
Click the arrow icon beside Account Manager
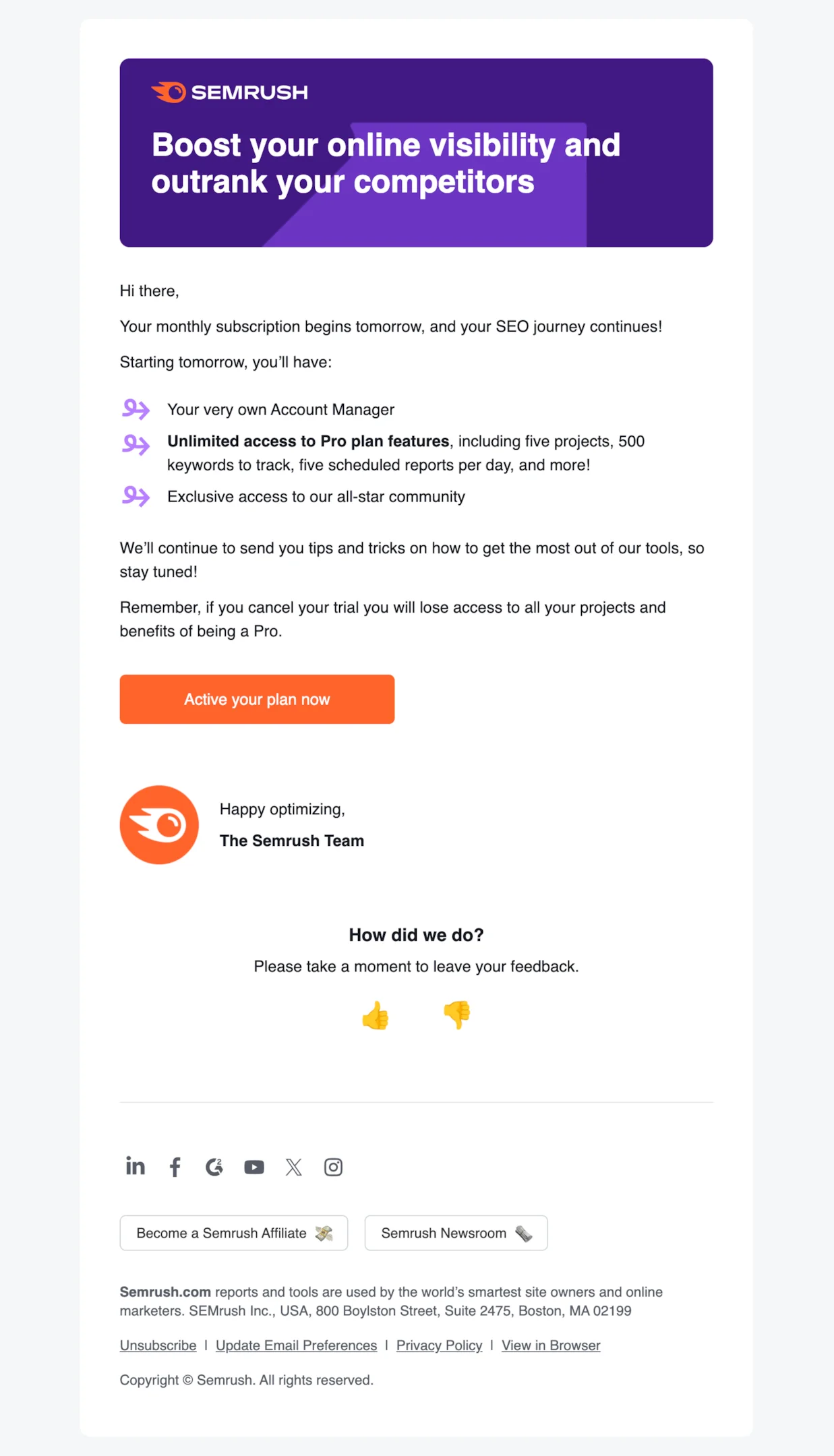[136, 410]
